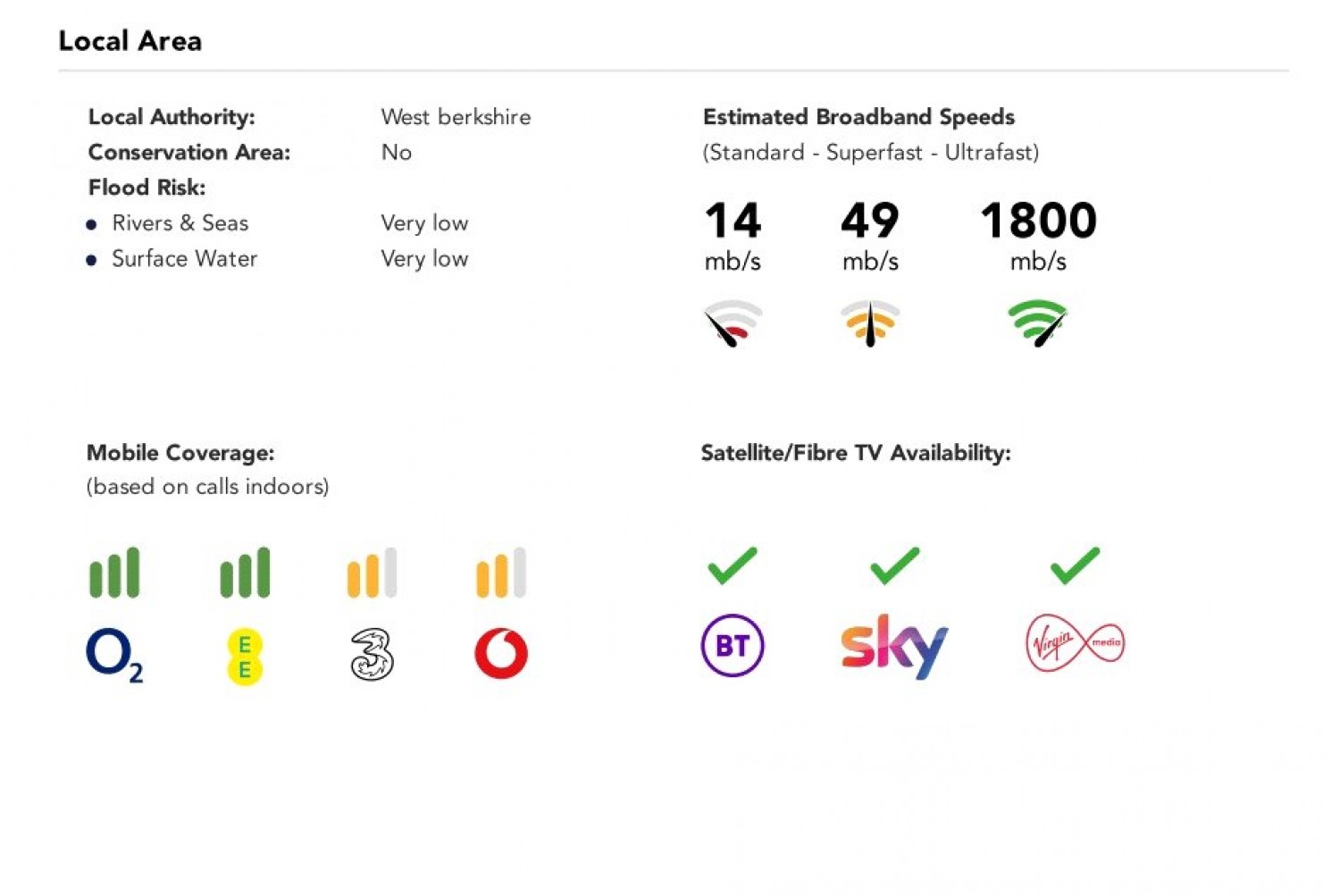Image resolution: width=1340 pixels, height=896 pixels.
Task: Click the Local Area section heading
Action: (130, 41)
